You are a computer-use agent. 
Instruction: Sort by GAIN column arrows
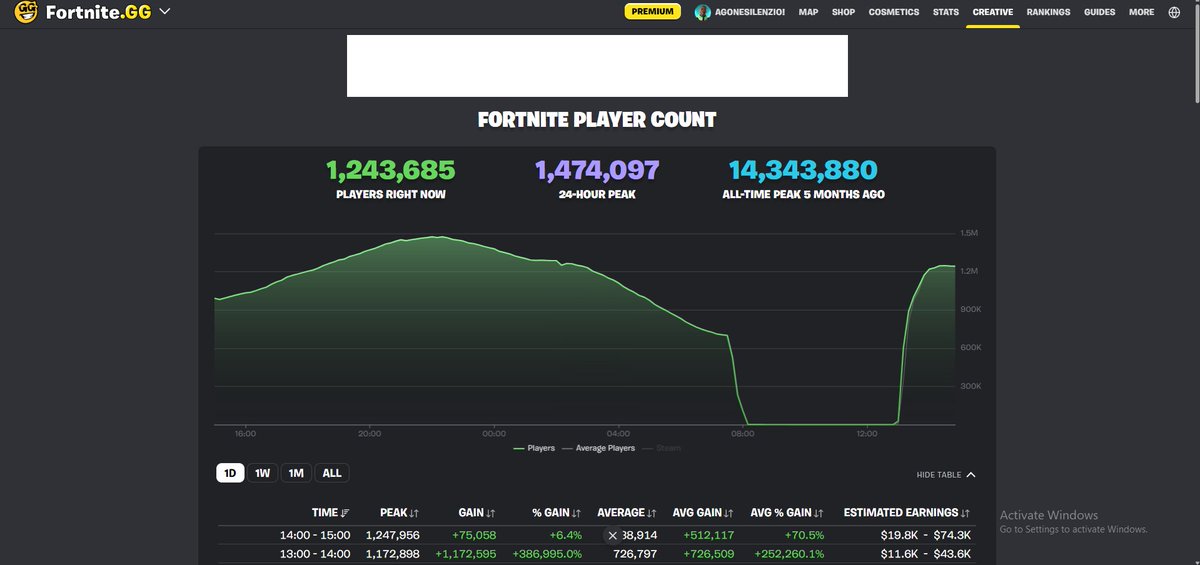click(x=491, y=513)
